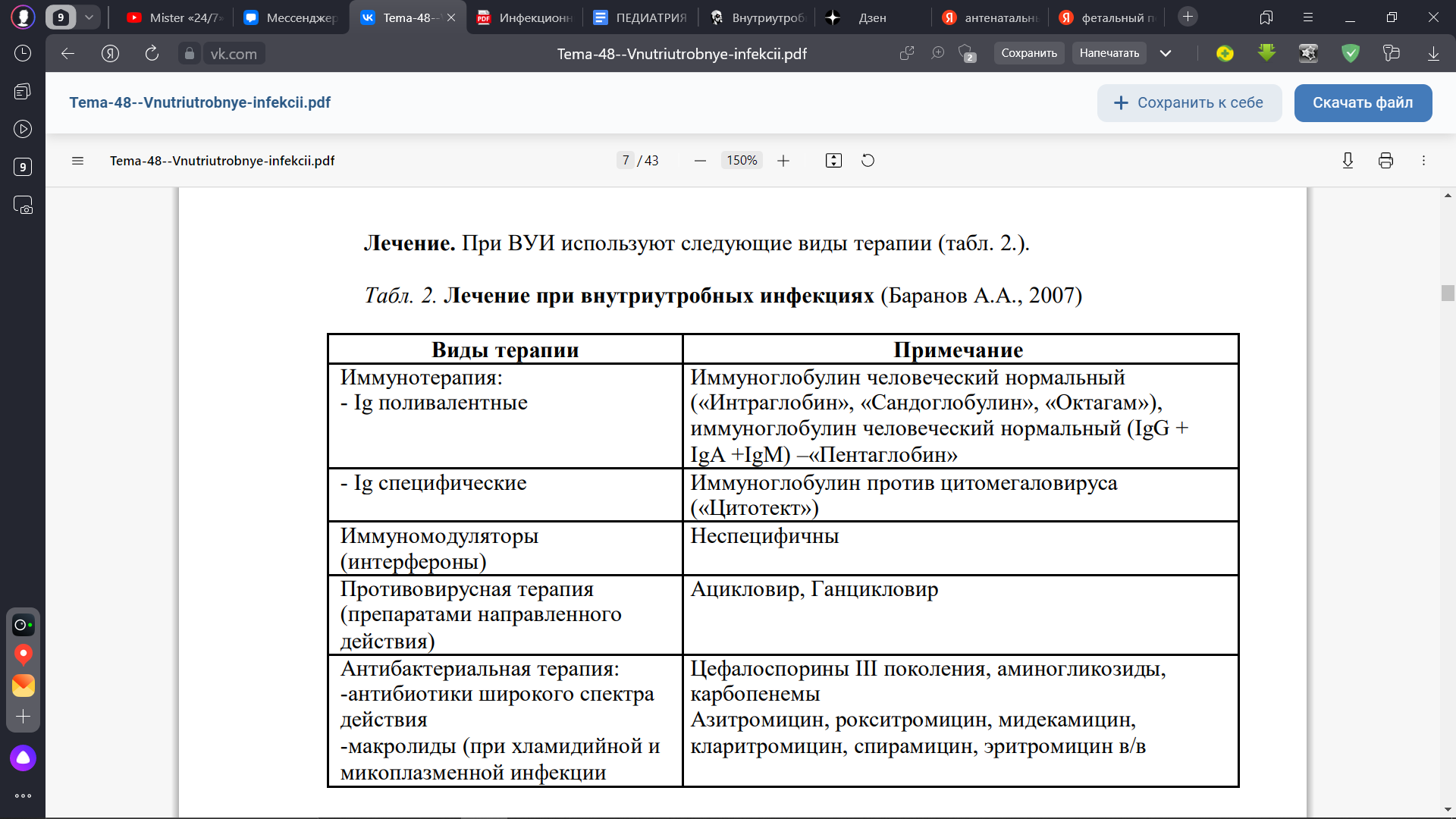The height and width of the screenshot is (819, 1456).
Task: Open the ПЕДИАТРИЯ document tab
Action: coord(641,17)
